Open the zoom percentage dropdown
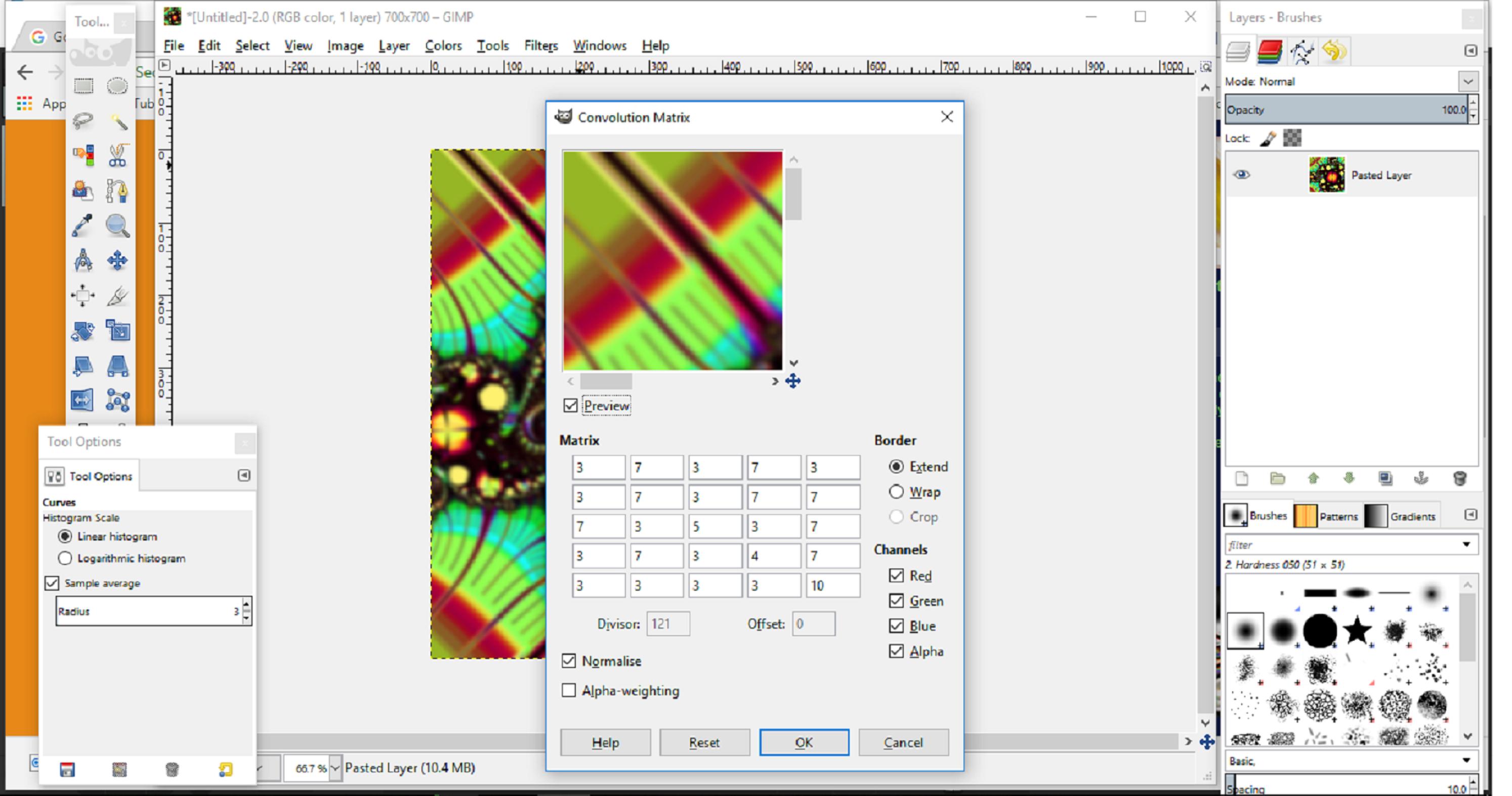Screen dimensions: 1512x796 click(334, 768)
